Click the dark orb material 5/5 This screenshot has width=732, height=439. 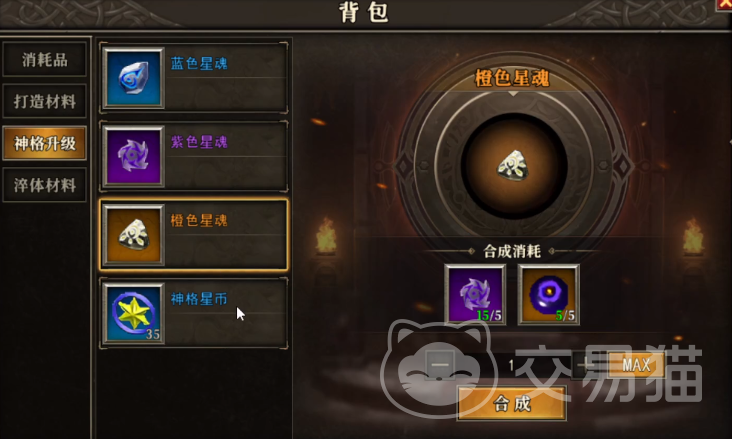coord(549,294)
